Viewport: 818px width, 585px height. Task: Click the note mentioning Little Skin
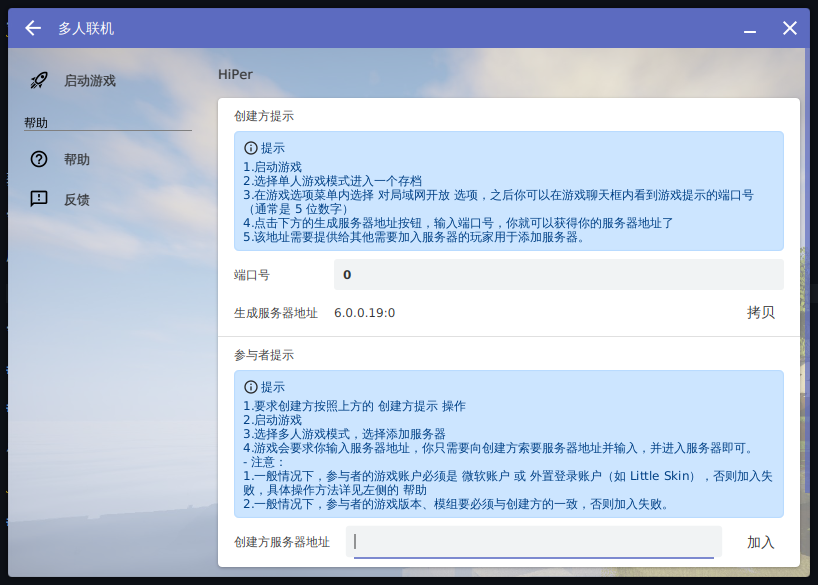(x=508, y=483)
